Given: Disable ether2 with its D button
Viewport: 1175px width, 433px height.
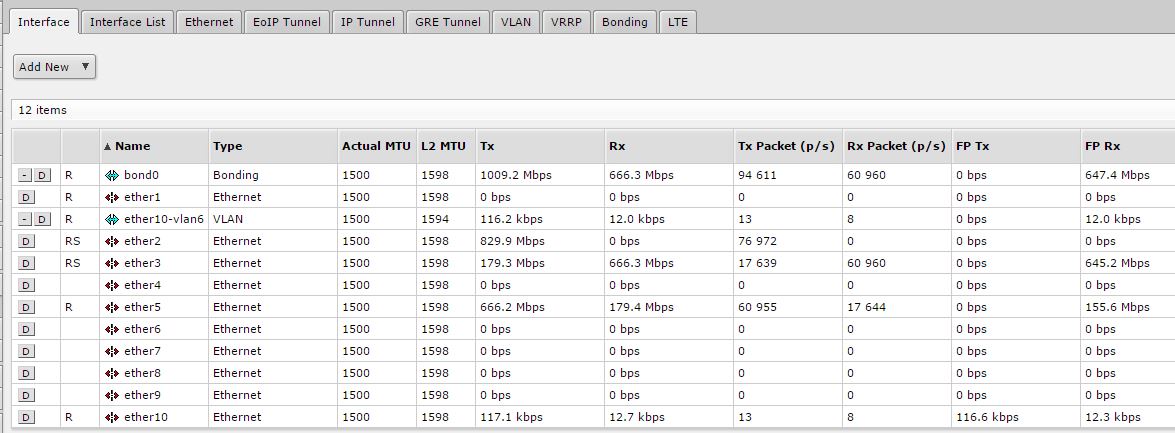Looking at the screenshot, I should click(x=26, y=241).
